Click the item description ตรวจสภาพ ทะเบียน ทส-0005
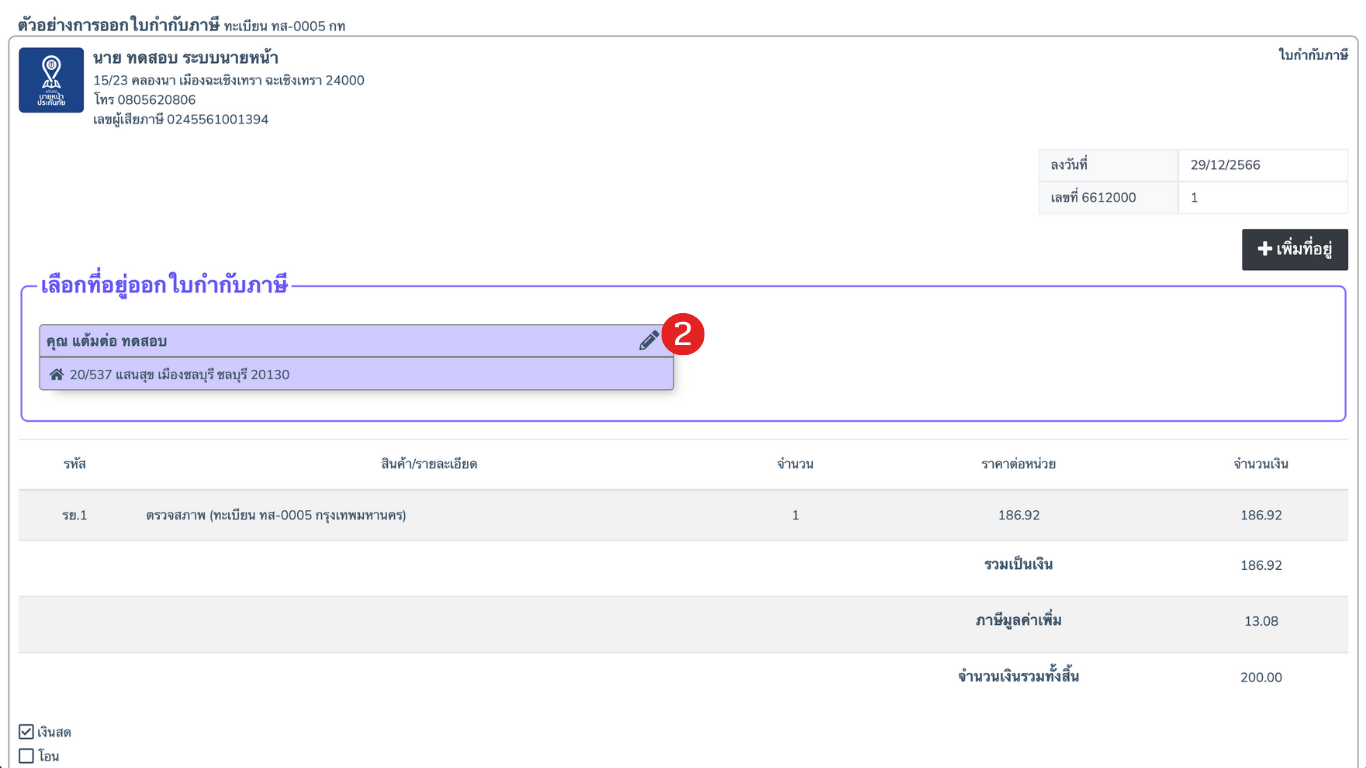 (276, 516)
